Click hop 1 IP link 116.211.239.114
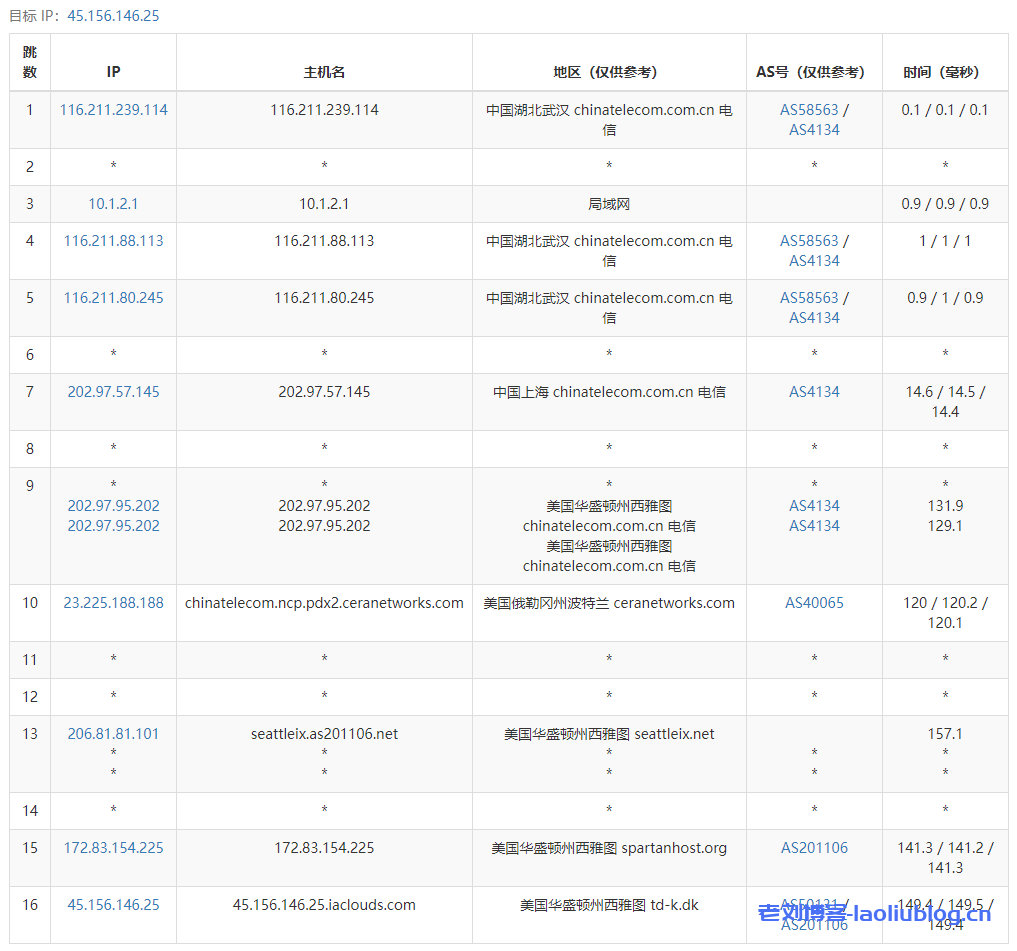1017x951 pixels. tap(113, 110)
